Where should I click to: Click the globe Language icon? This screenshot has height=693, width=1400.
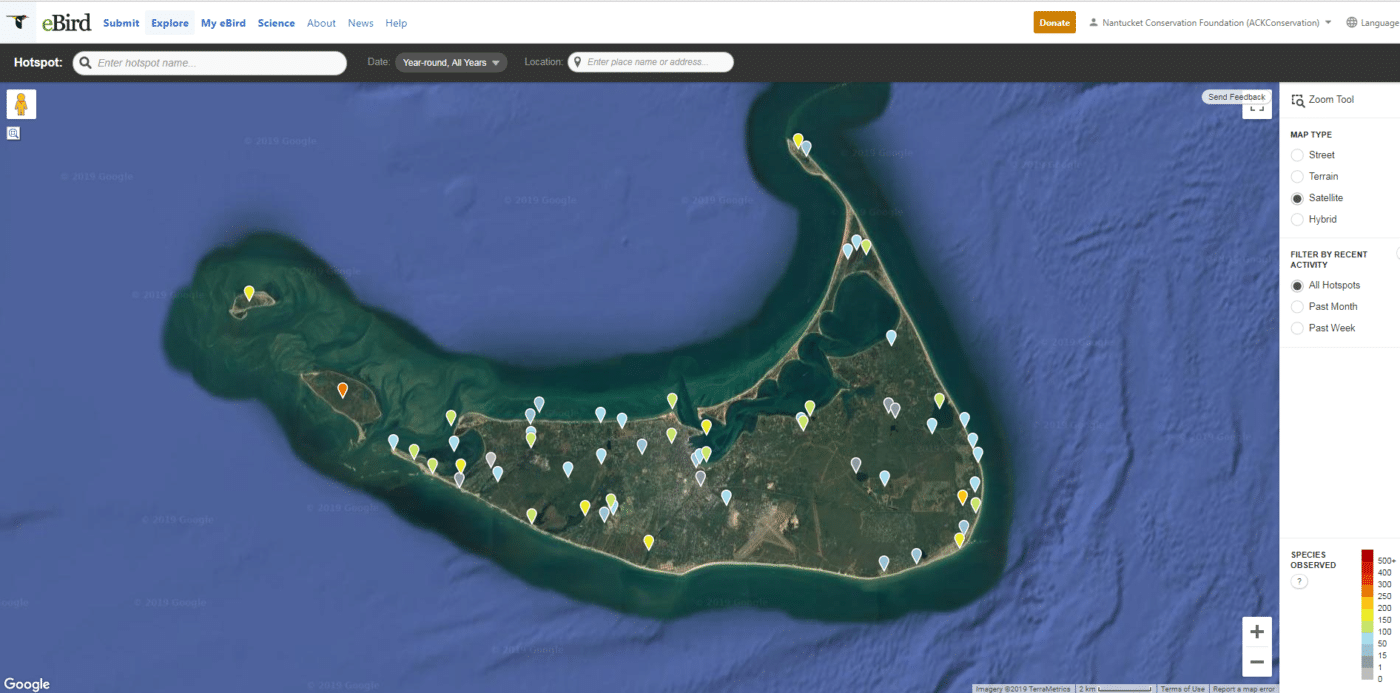1352,22
